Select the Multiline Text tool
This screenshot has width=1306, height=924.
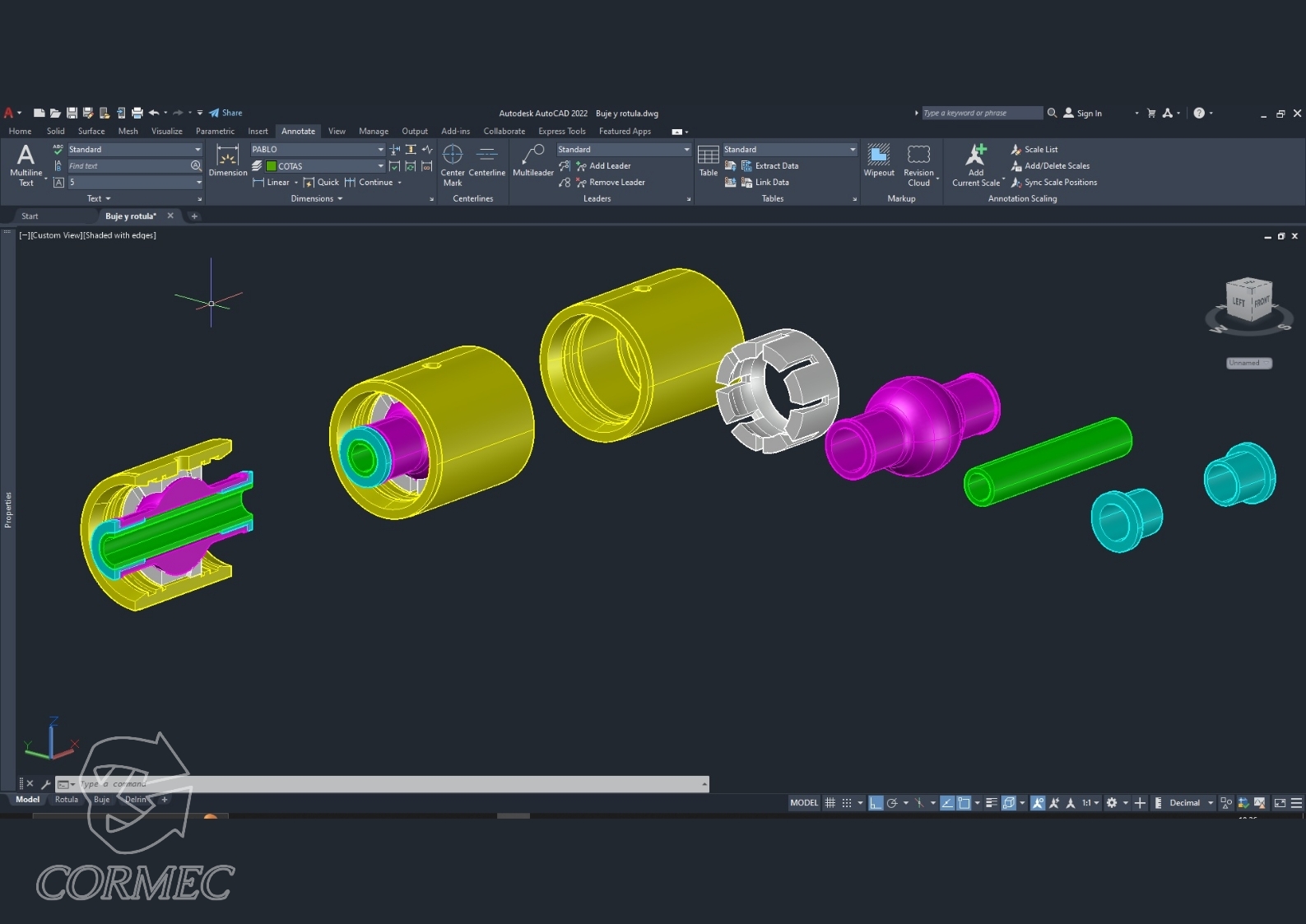[26, 164]
